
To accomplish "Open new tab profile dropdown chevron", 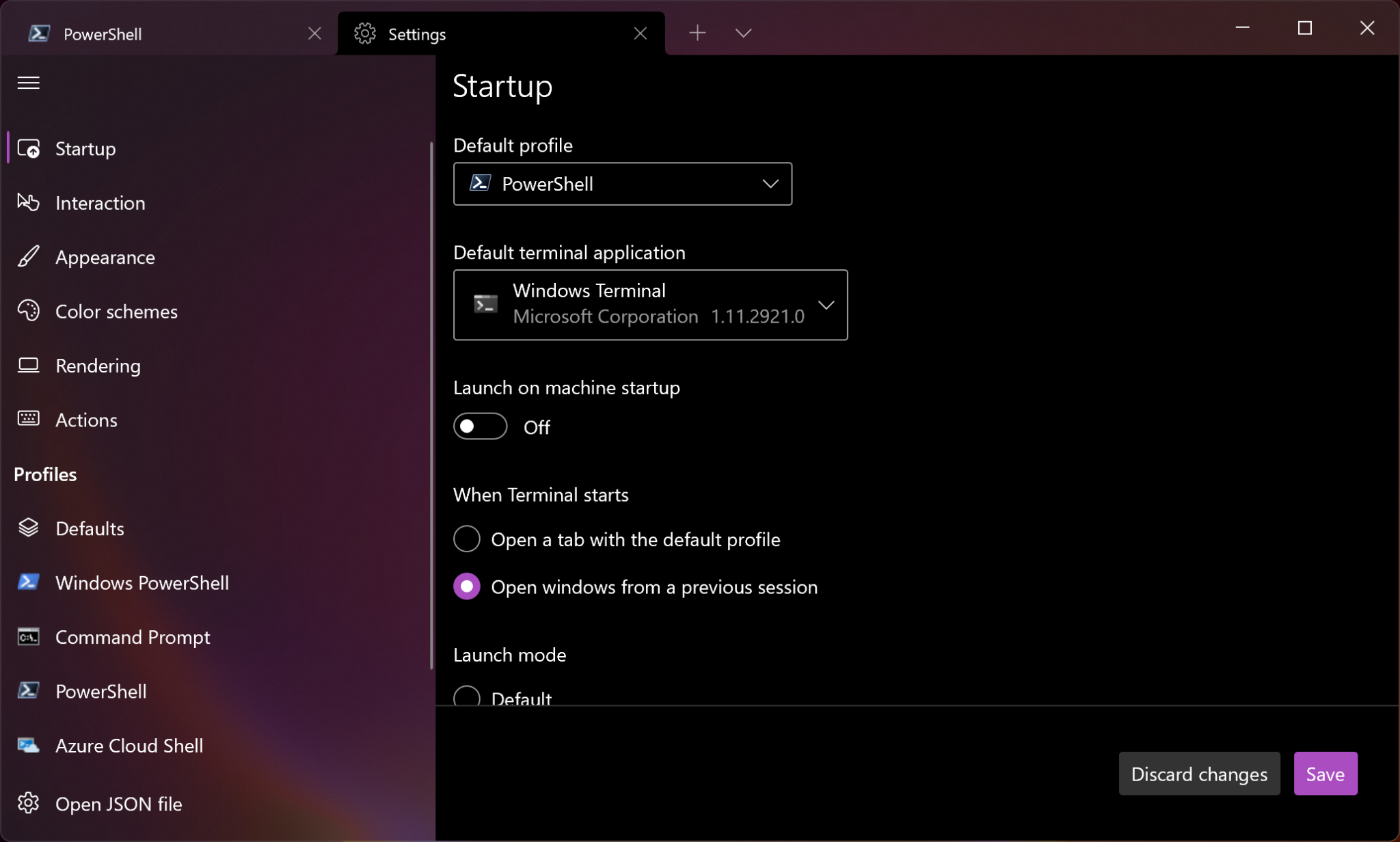I will coord(743,33).
